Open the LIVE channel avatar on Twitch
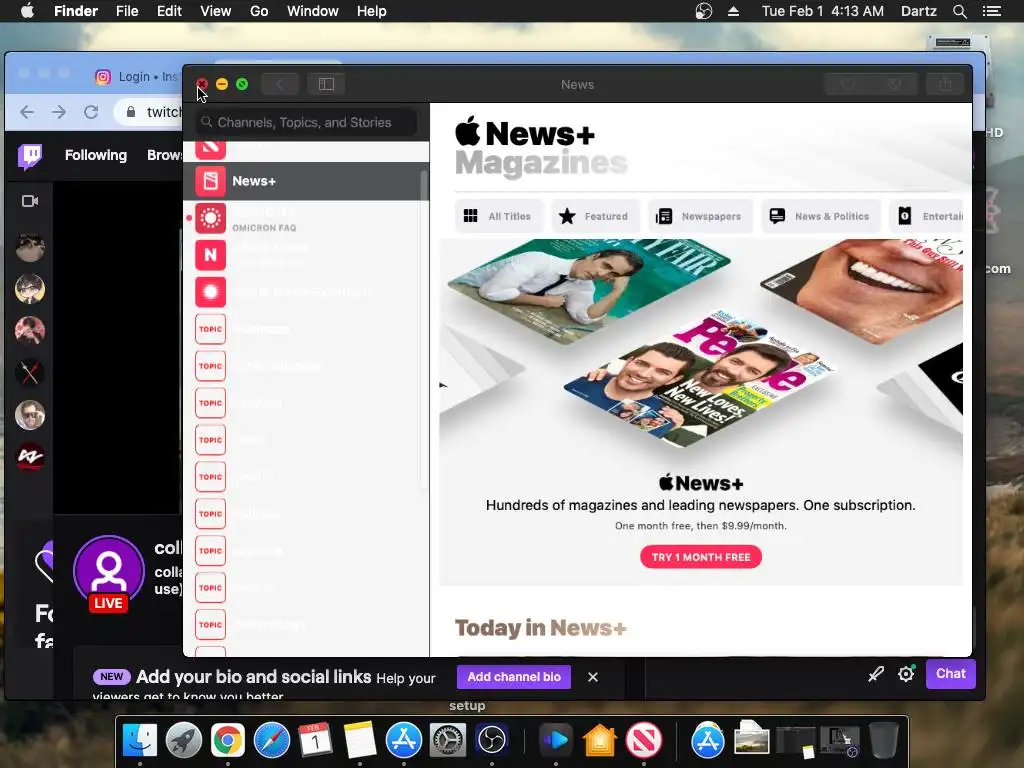Screen dimensions: 1024x768 point(108,573)
